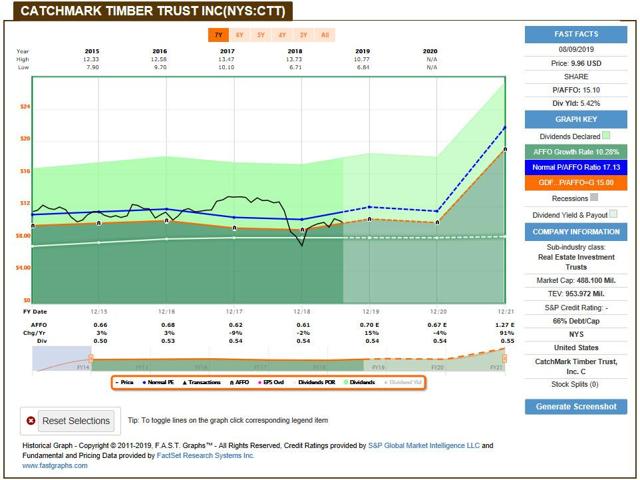Toggle the Dividends legend item
Screen dimensions: 640x480
[360, 382]
